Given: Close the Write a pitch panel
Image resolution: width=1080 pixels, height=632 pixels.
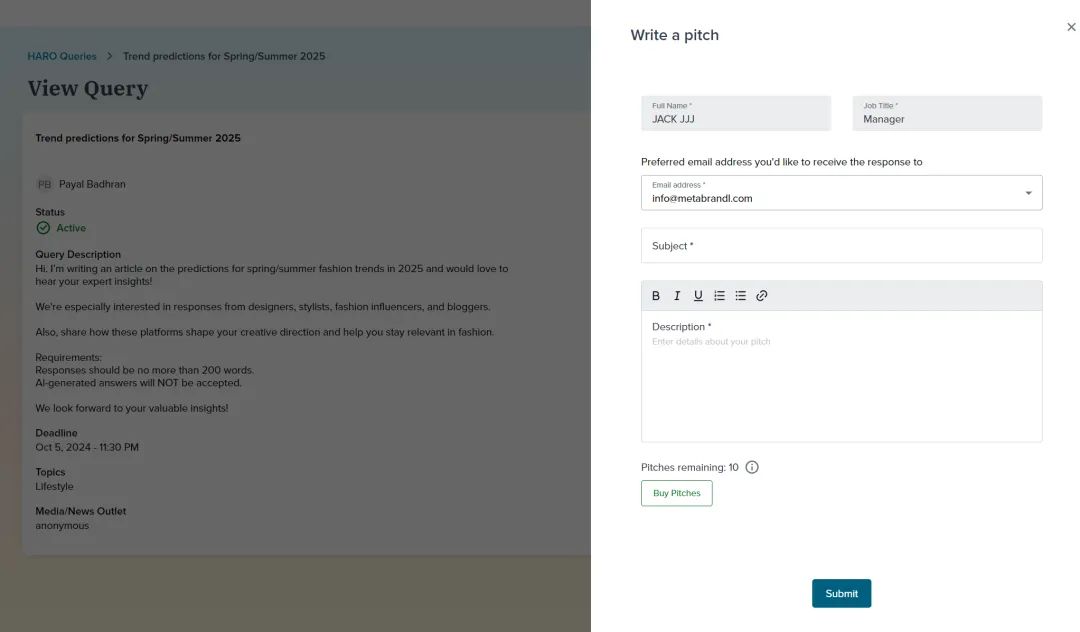Looking at the screenshot, I should pyautogui.click(x=1071, y=28).
